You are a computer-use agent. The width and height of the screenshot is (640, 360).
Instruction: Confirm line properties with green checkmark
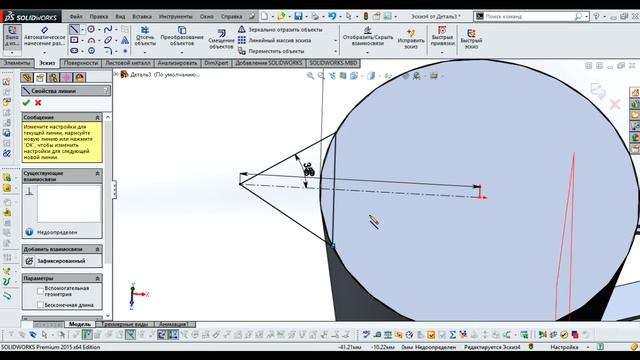(x=27, y=102)
